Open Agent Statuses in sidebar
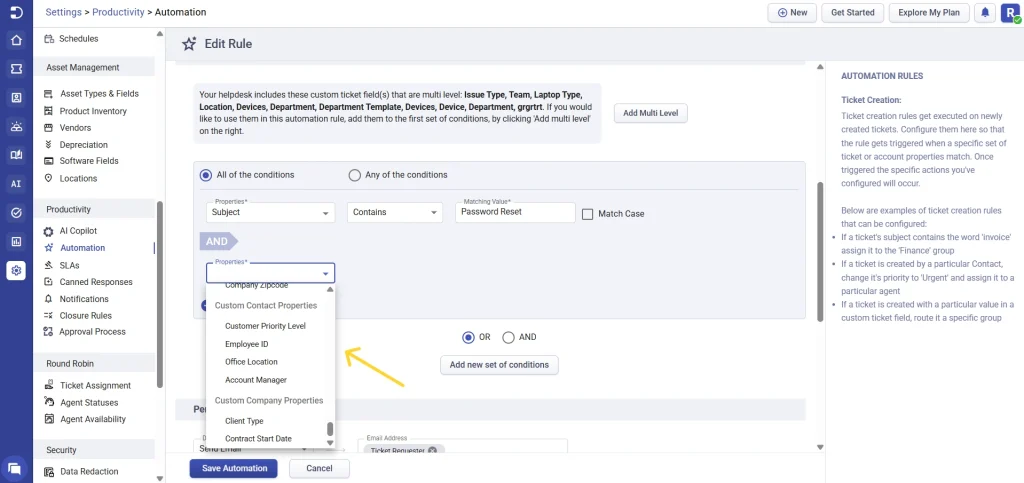The image size is (1024, 483). click(89, 403)
